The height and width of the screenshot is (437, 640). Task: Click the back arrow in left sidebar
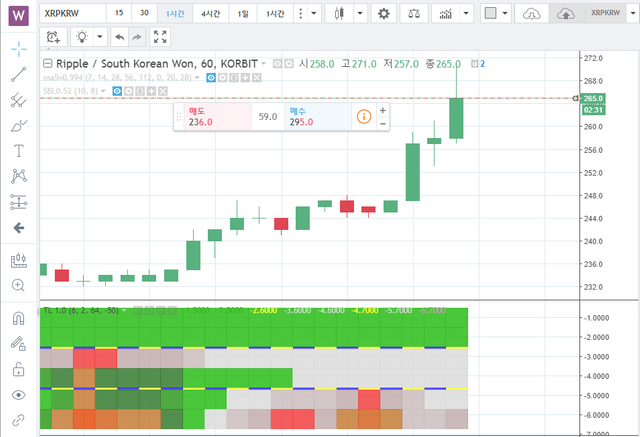click(18, 228)
